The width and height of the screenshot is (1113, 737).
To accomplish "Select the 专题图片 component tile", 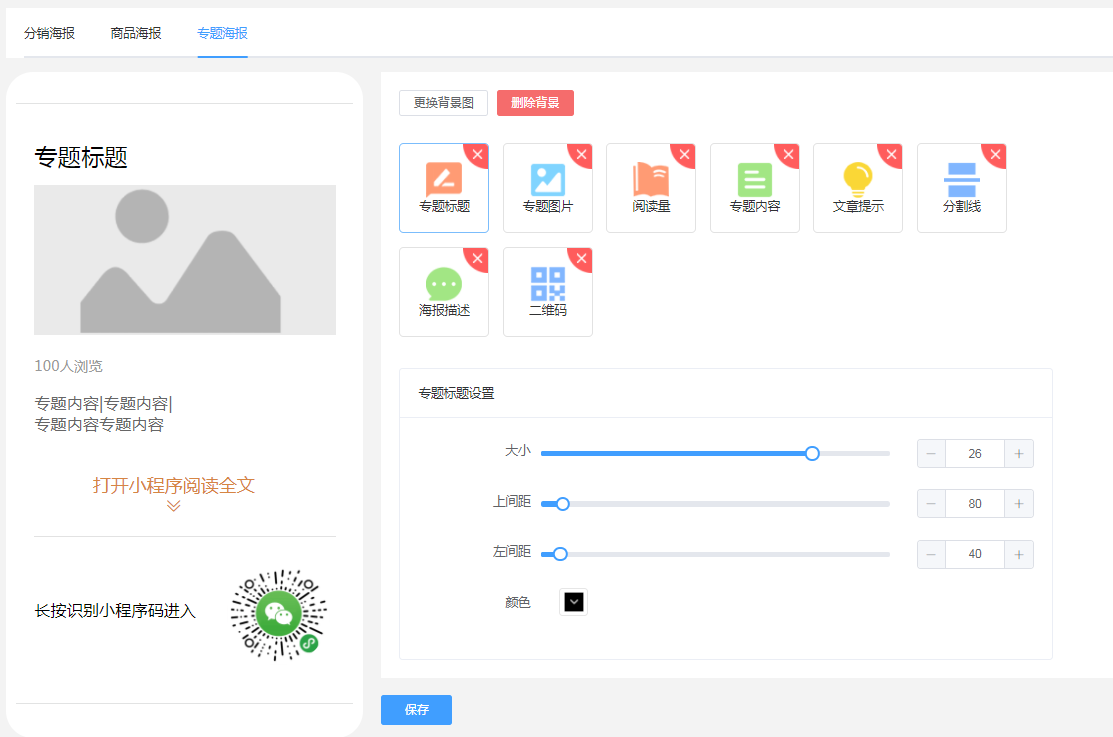I will point(547,188).
